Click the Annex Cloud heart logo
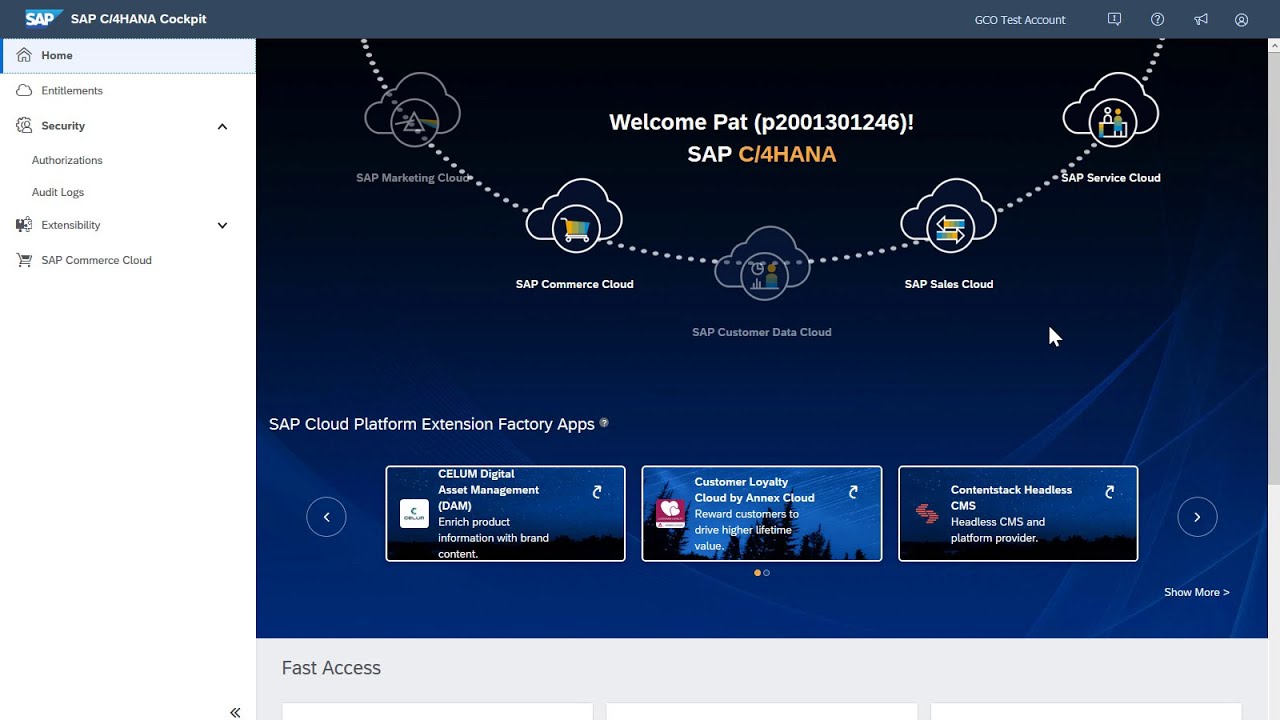Image resolution: width=1280 pixels, height=720 pixels. tap(670, 513)
